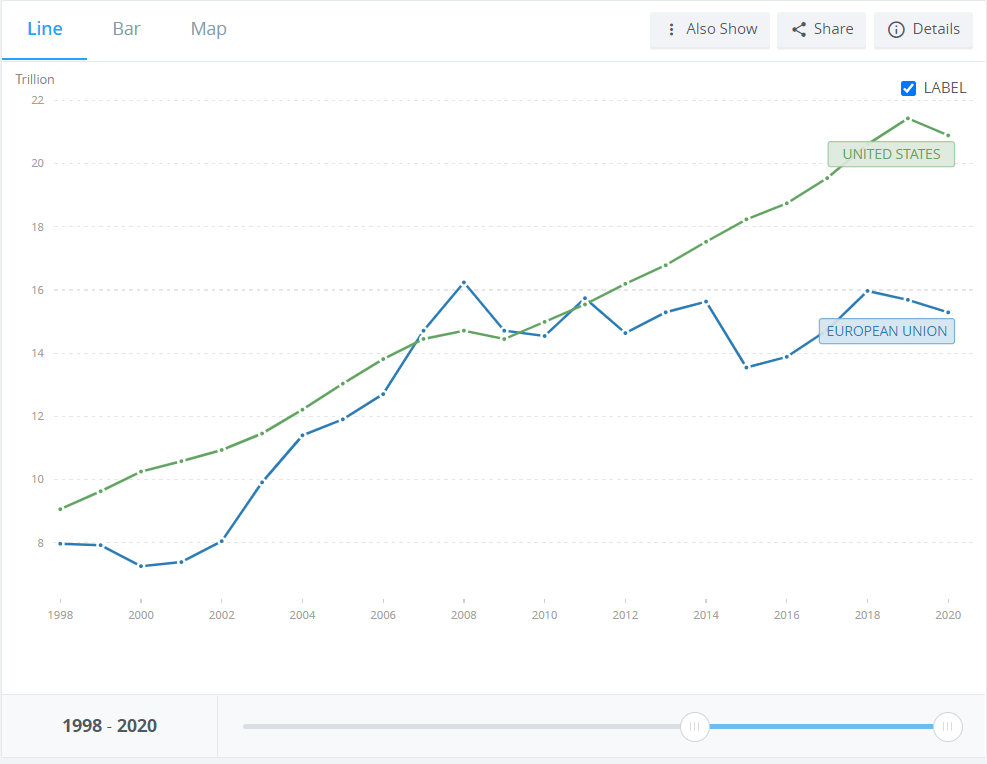Click the European Union 2008 peak data point
Viewport: 987px width, 764px height.
coord(464,283)
